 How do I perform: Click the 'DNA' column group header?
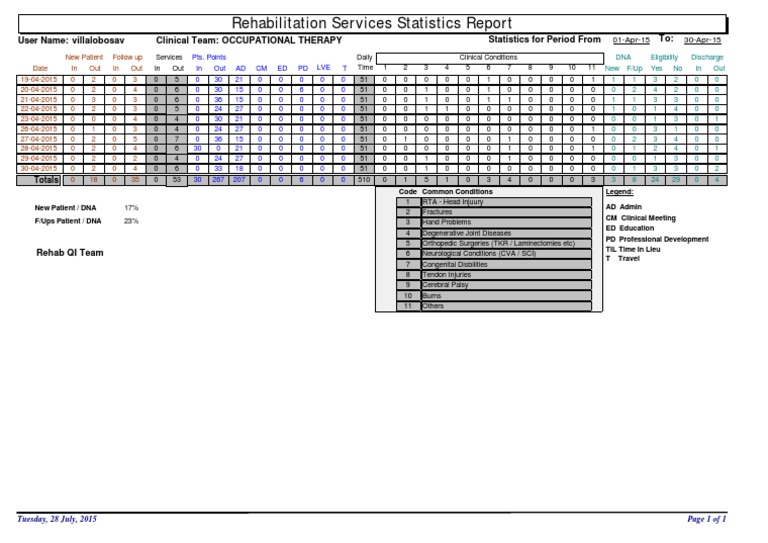point(623,57)
